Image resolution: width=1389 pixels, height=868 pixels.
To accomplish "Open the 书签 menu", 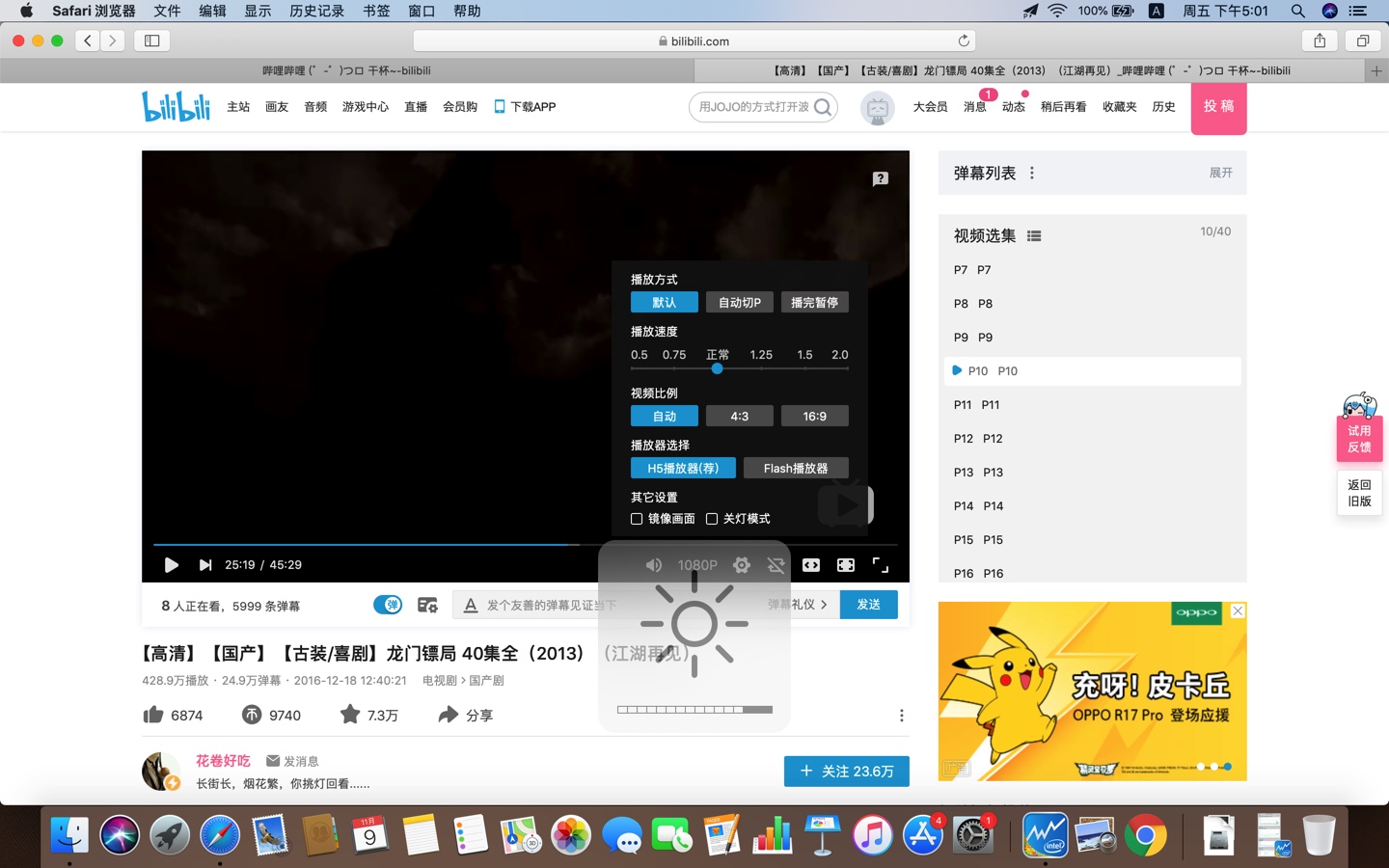I will tap(376, 11).
